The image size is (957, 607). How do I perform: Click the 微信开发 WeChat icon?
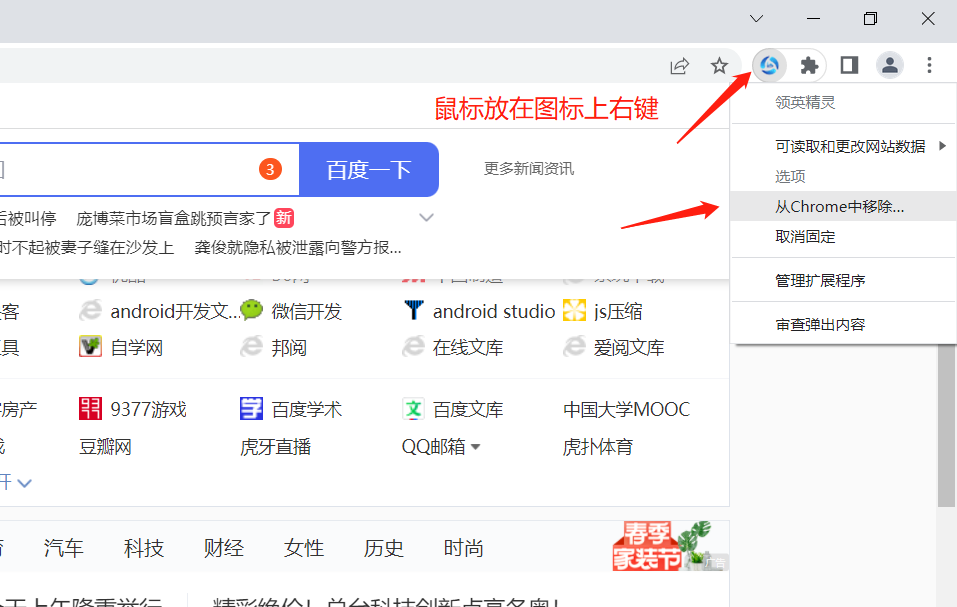(252, 311)
